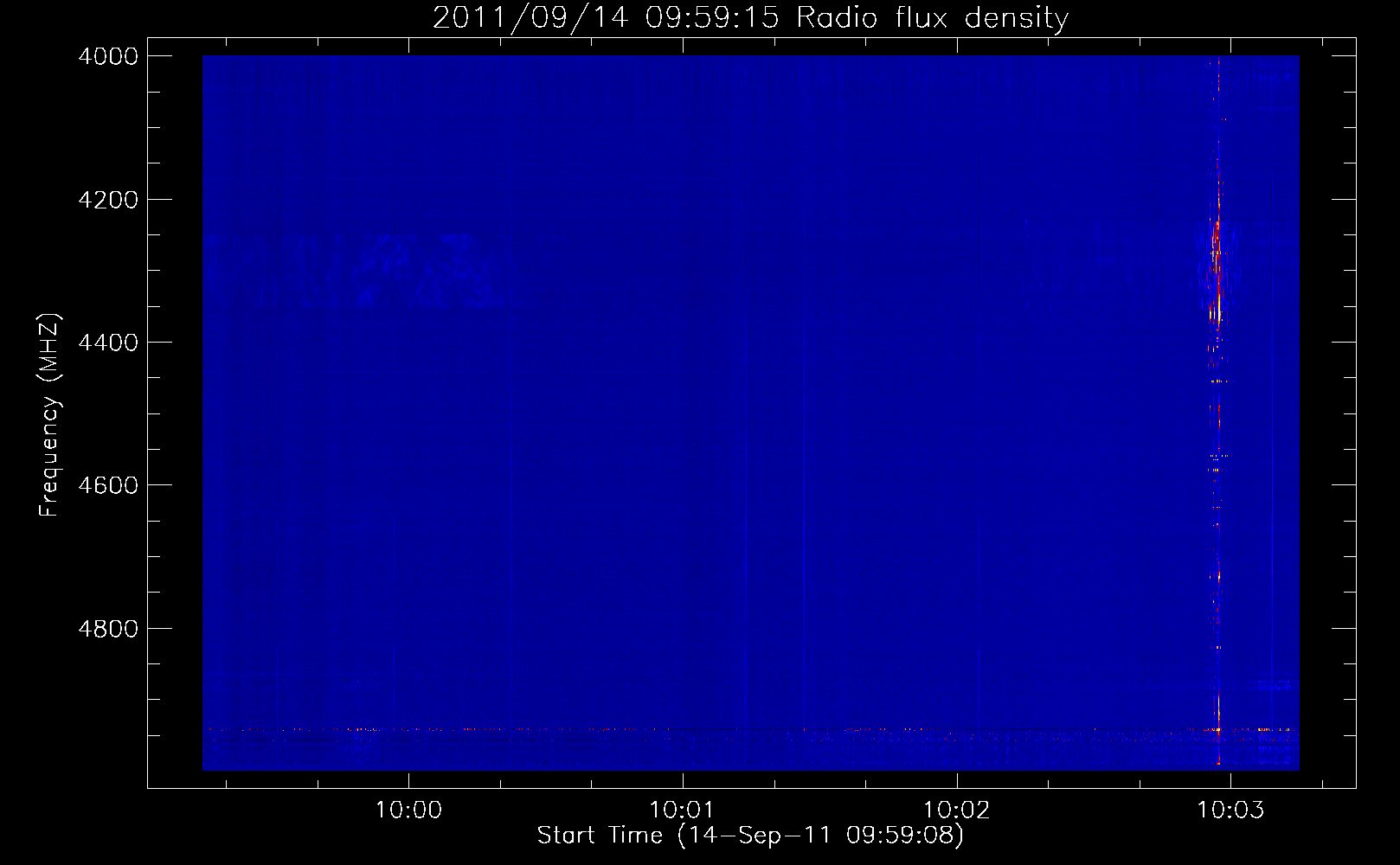Click the 4400 frequency tick label
Screen dimensions: 1400x865
[x=108, y=343]
